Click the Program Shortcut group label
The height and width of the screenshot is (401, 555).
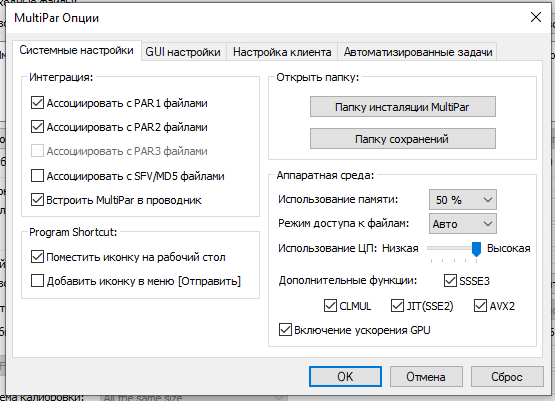pos(73,232)
